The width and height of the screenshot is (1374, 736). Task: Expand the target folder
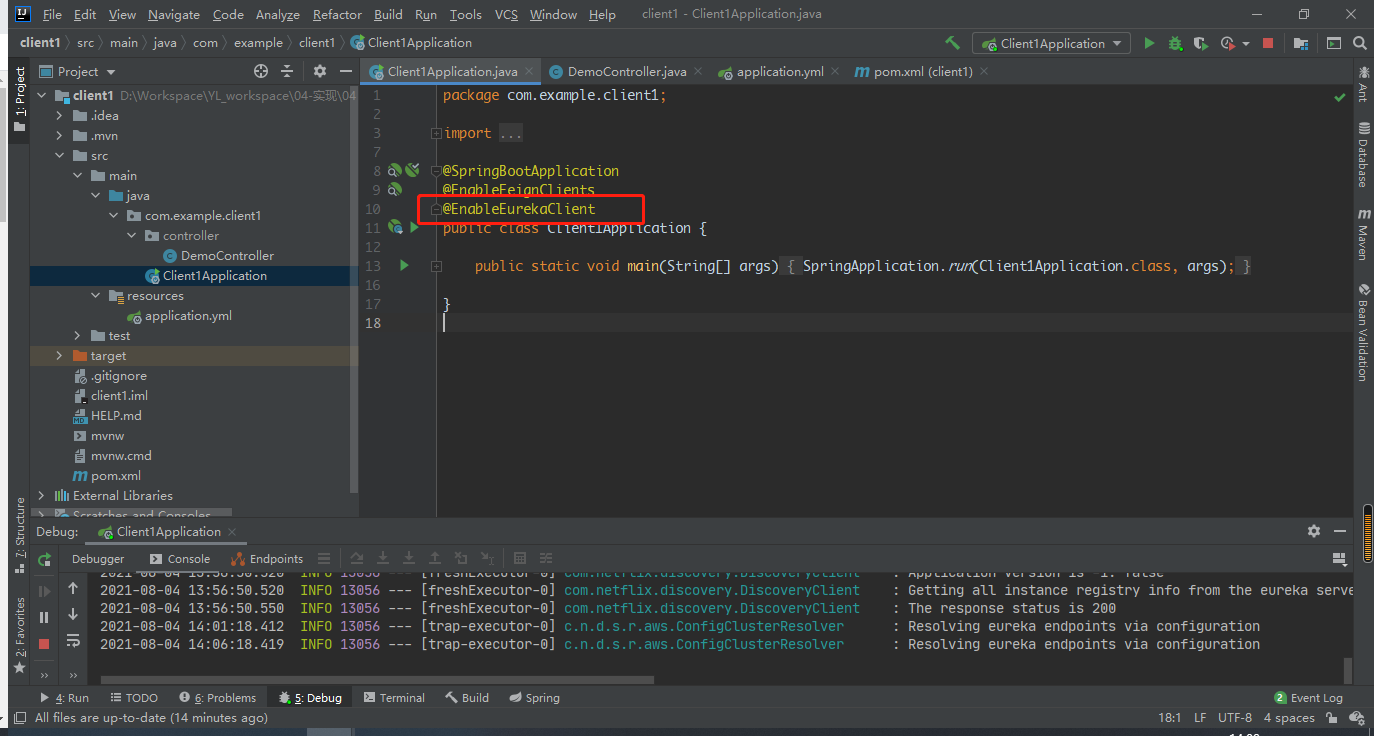tap(59, 356)
